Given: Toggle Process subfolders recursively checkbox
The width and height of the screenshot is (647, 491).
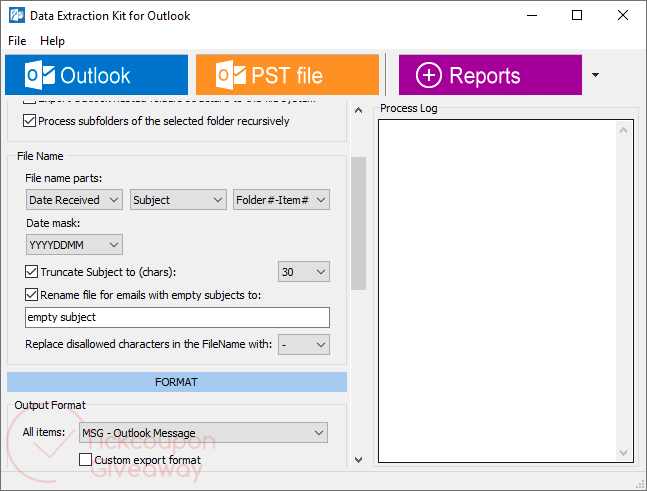Looking at the screenshot, I should click(x=29, y=121).
